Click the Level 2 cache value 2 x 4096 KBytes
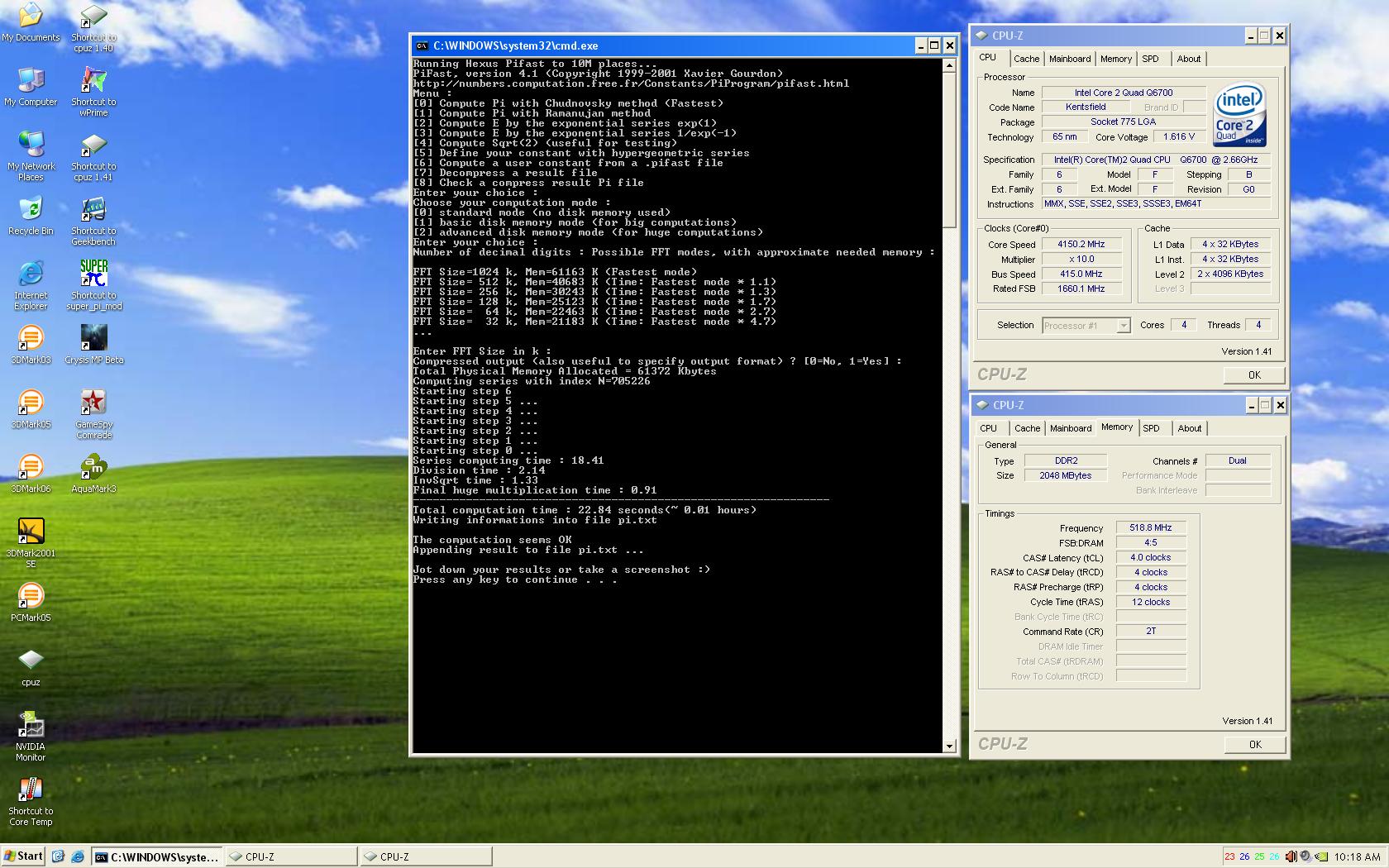Image resolution: width=1389 pixels, height=868 pixels. [x=1230, y=274]
